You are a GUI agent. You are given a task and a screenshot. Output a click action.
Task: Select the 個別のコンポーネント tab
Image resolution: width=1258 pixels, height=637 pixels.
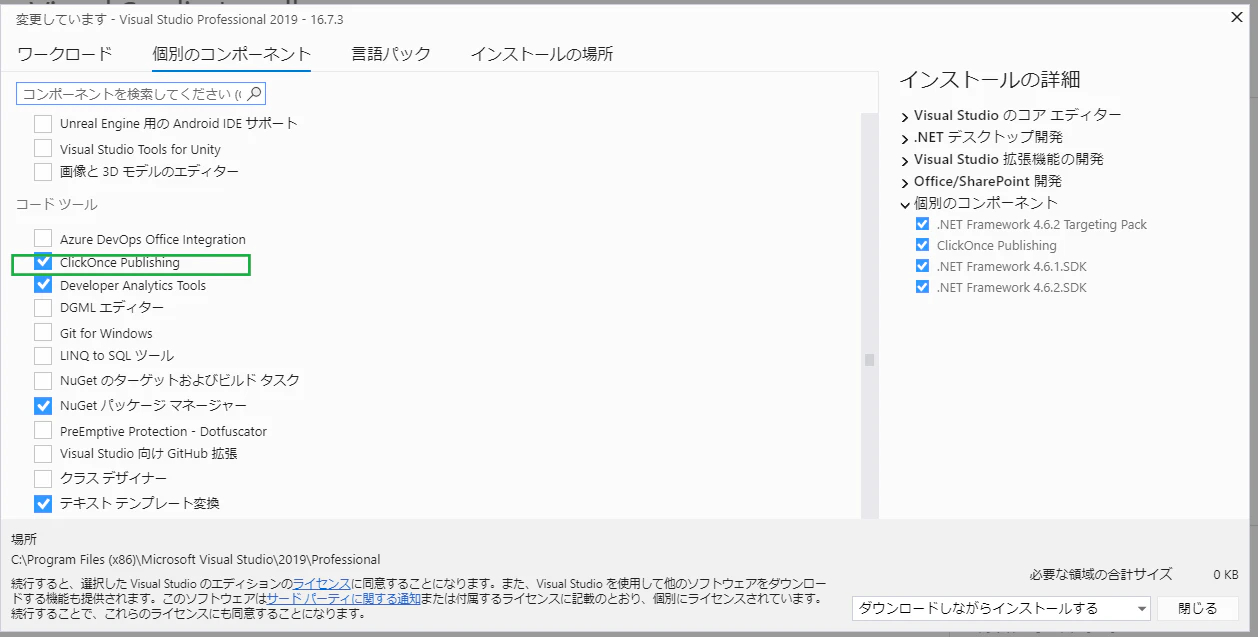231,54
